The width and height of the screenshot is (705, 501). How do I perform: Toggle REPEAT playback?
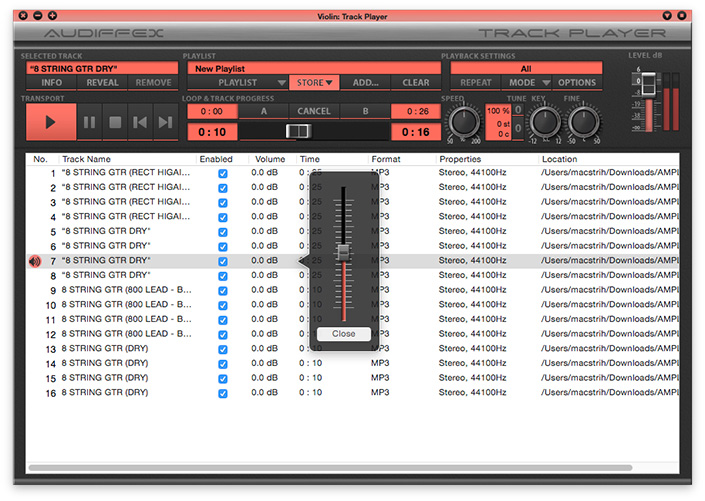point(476,83)
